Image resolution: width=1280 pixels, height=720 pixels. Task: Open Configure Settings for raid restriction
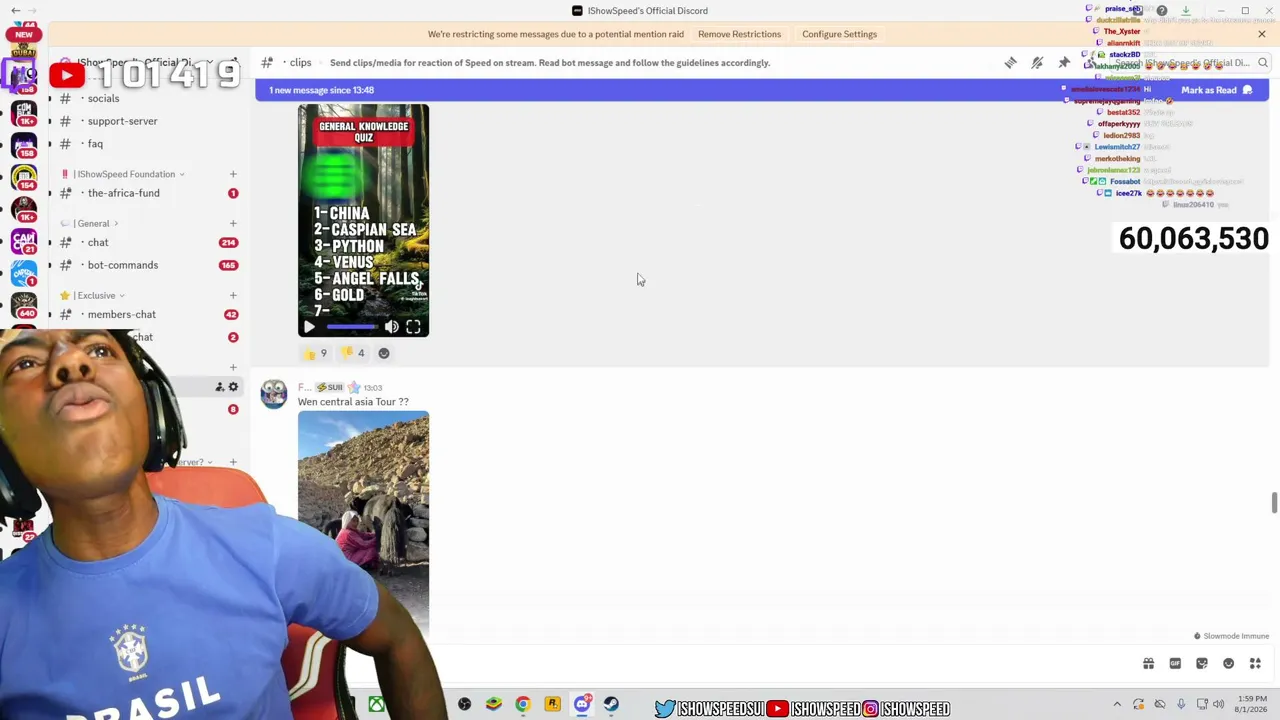click(839, 34)
